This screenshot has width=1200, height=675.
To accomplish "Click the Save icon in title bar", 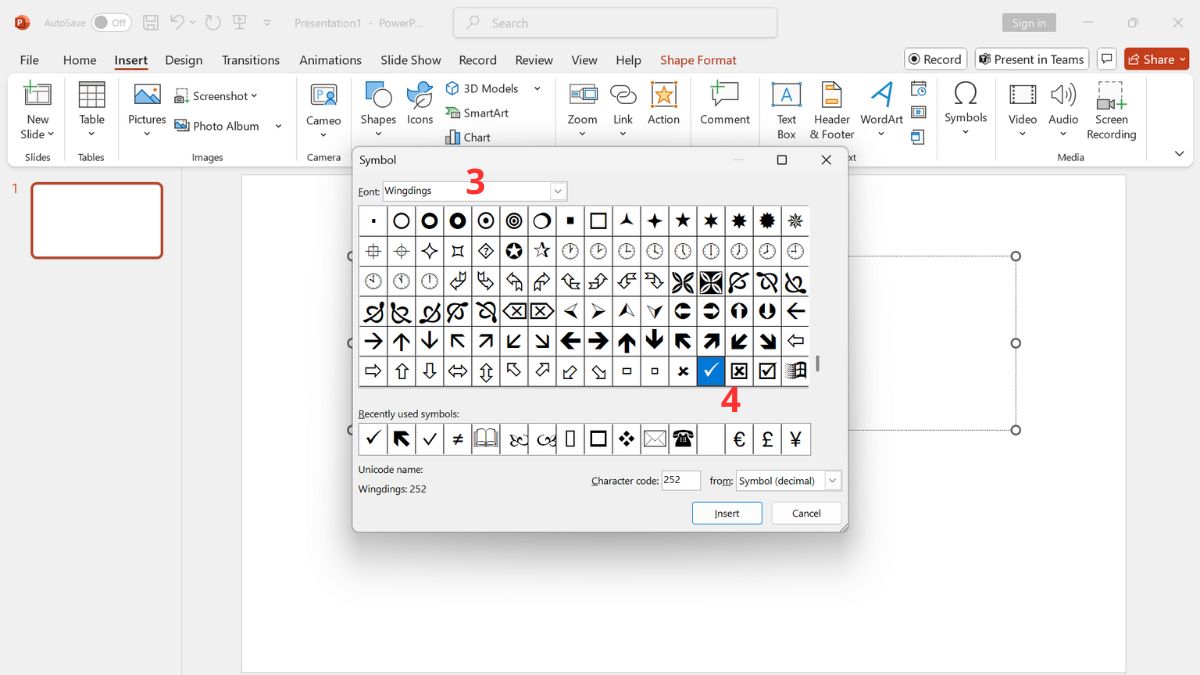I will pyautogui.click(x=150, y=22).
